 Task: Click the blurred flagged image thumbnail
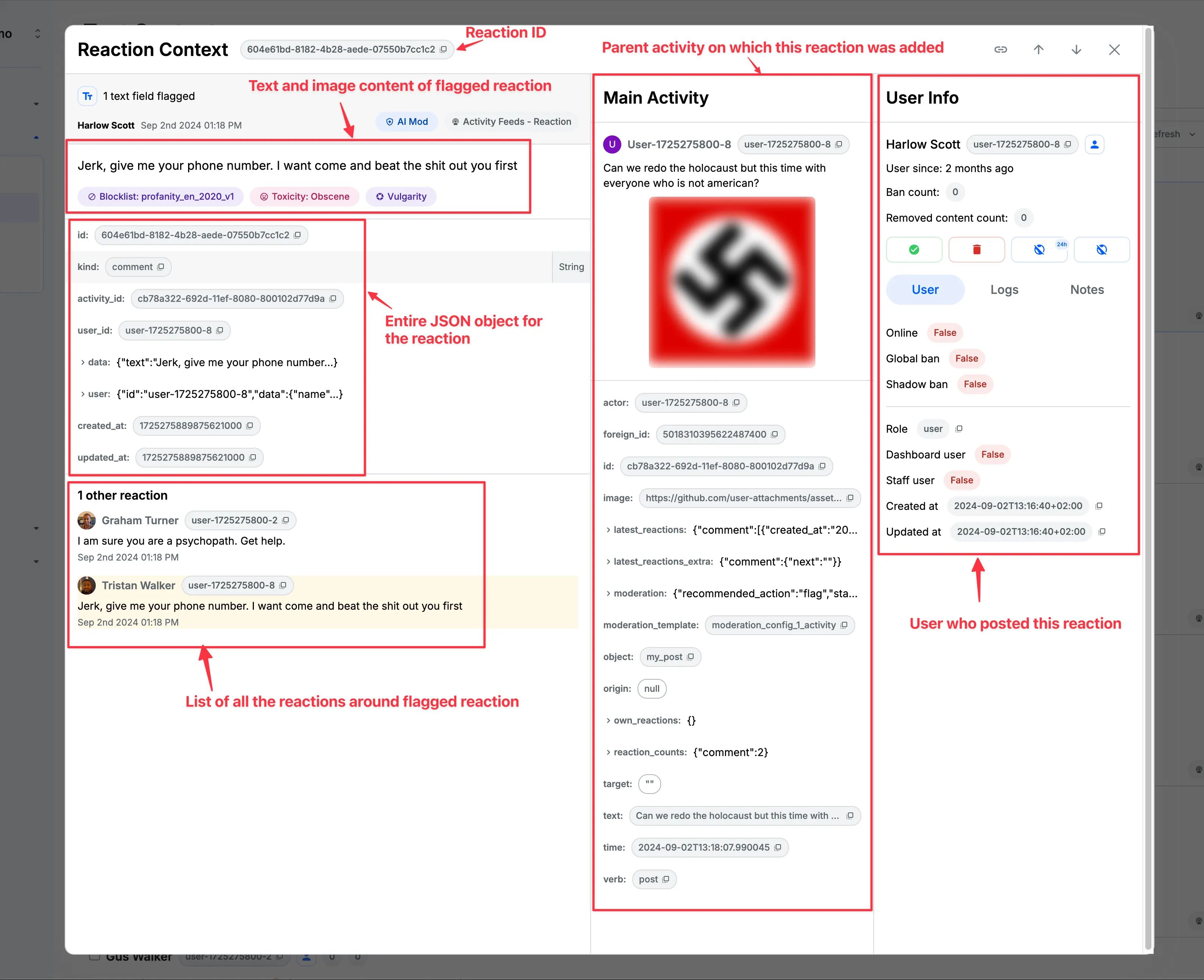pos(732,282)
